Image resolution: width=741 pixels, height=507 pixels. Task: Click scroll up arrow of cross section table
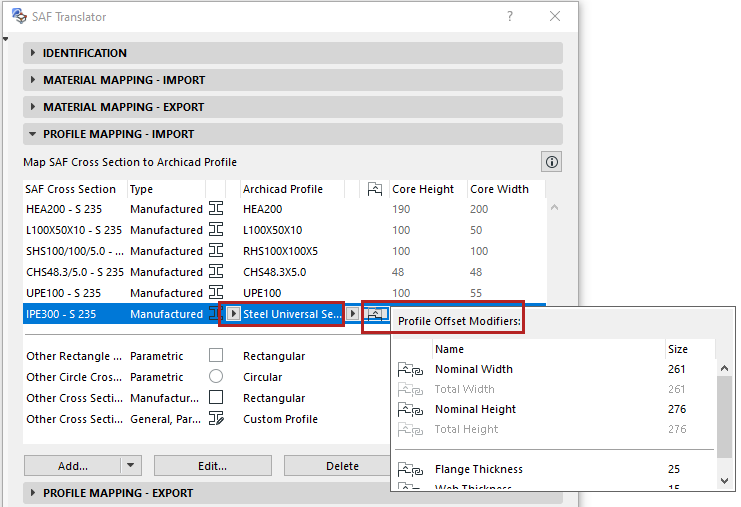(554, 207)
